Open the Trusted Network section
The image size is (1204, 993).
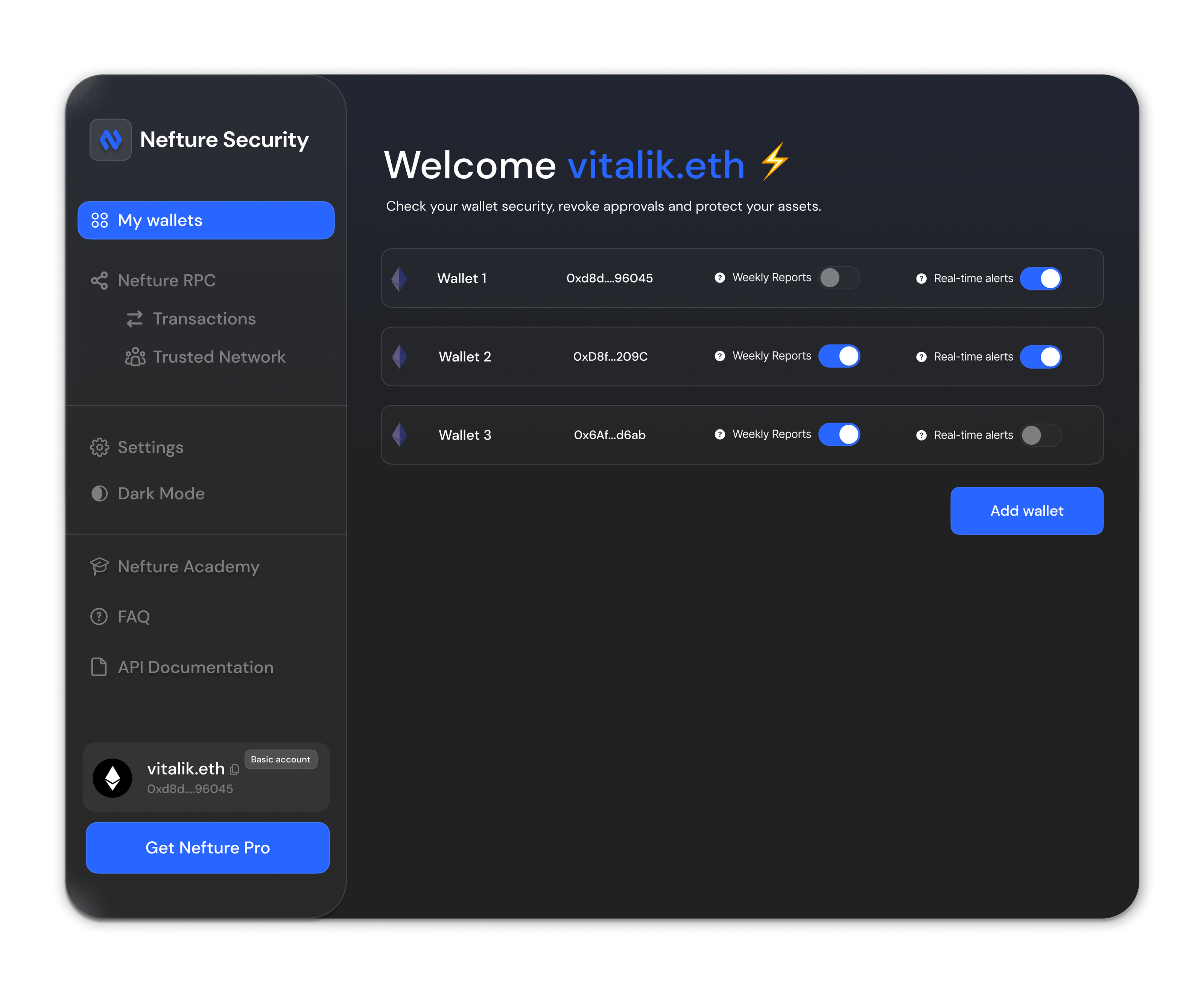pyautogui.click(x=219, y=356)
